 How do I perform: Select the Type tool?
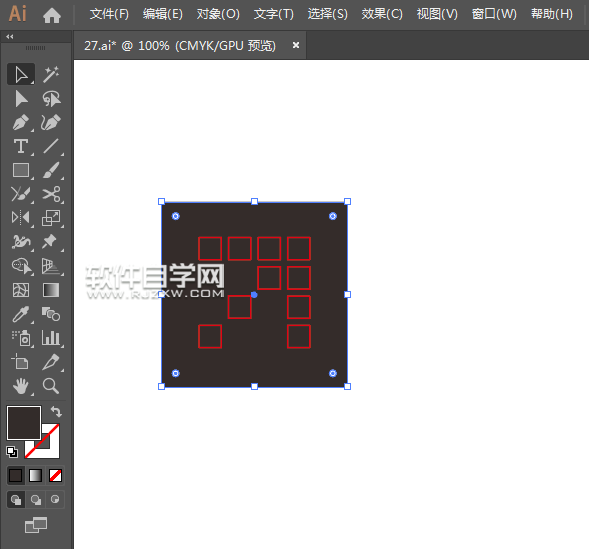[21, 146]
